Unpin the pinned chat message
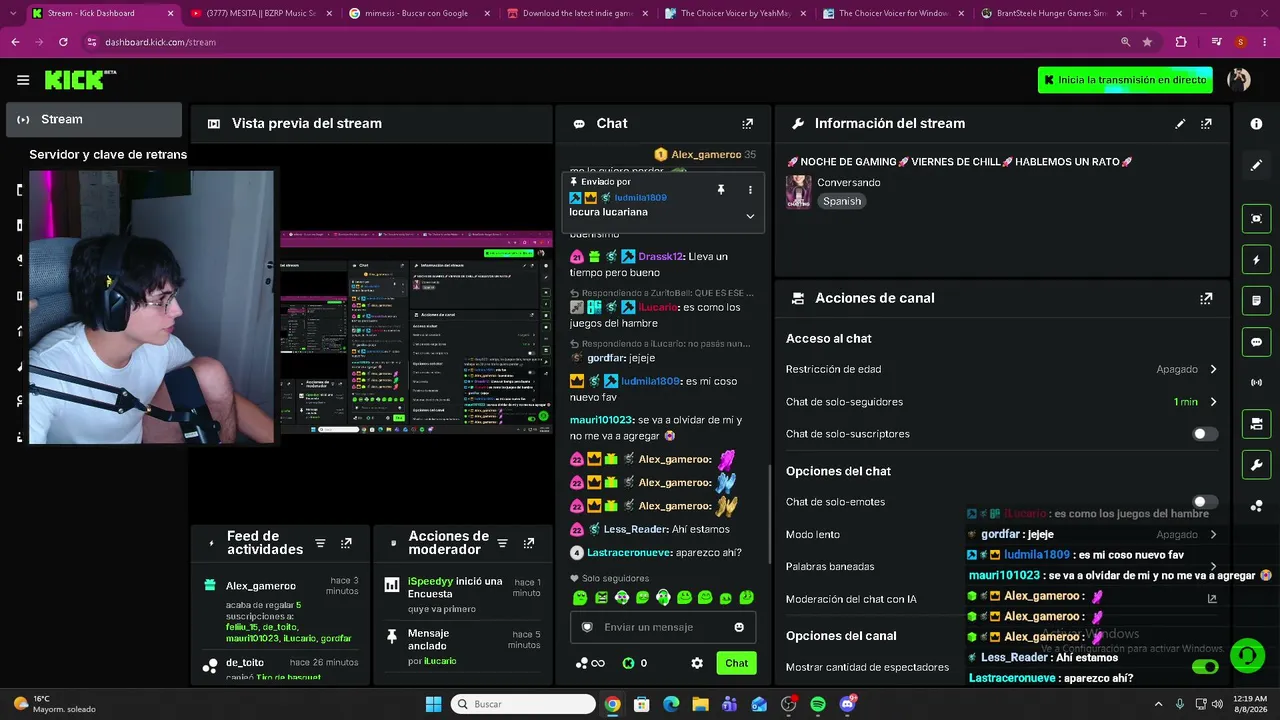1280x720 pixels. coord(720,190)
